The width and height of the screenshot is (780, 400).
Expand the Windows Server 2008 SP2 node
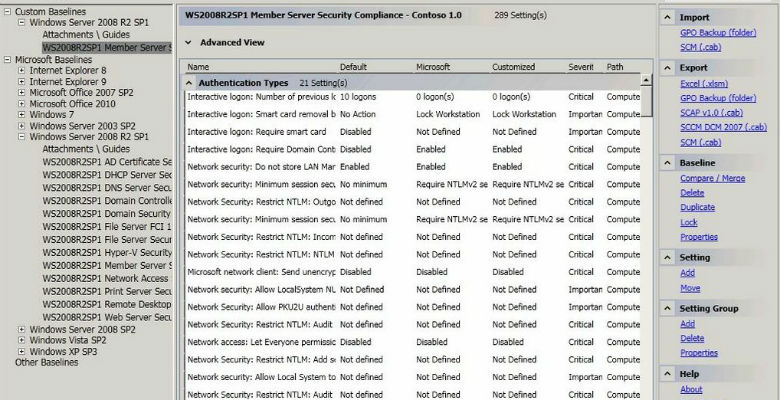tap(21, 329)
